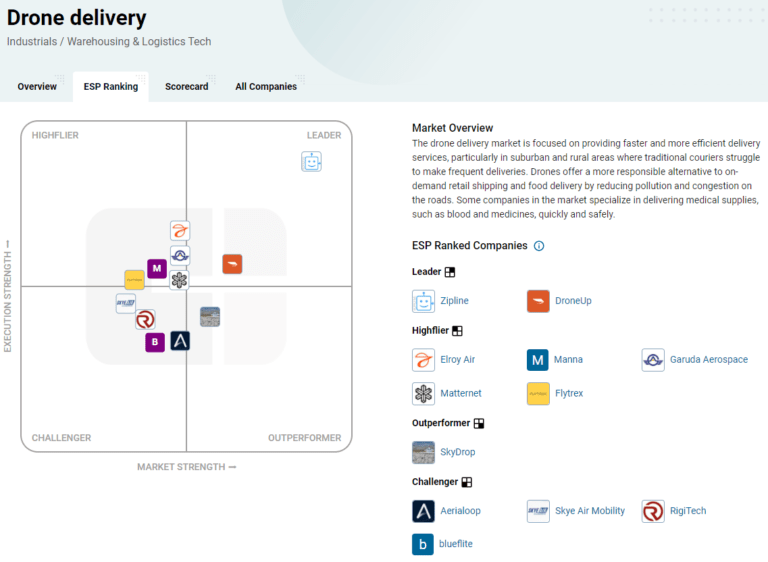The height and width of the screenshot is (562, 768).
Task: Select the RigiTech red R marker on the chart
Action: pyautogui.click(x=145, y=319)
